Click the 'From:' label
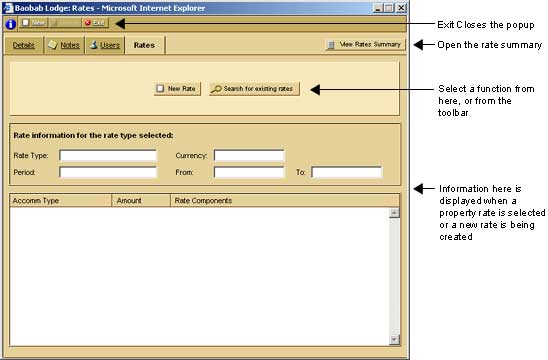548x360 pixels. 184,172
